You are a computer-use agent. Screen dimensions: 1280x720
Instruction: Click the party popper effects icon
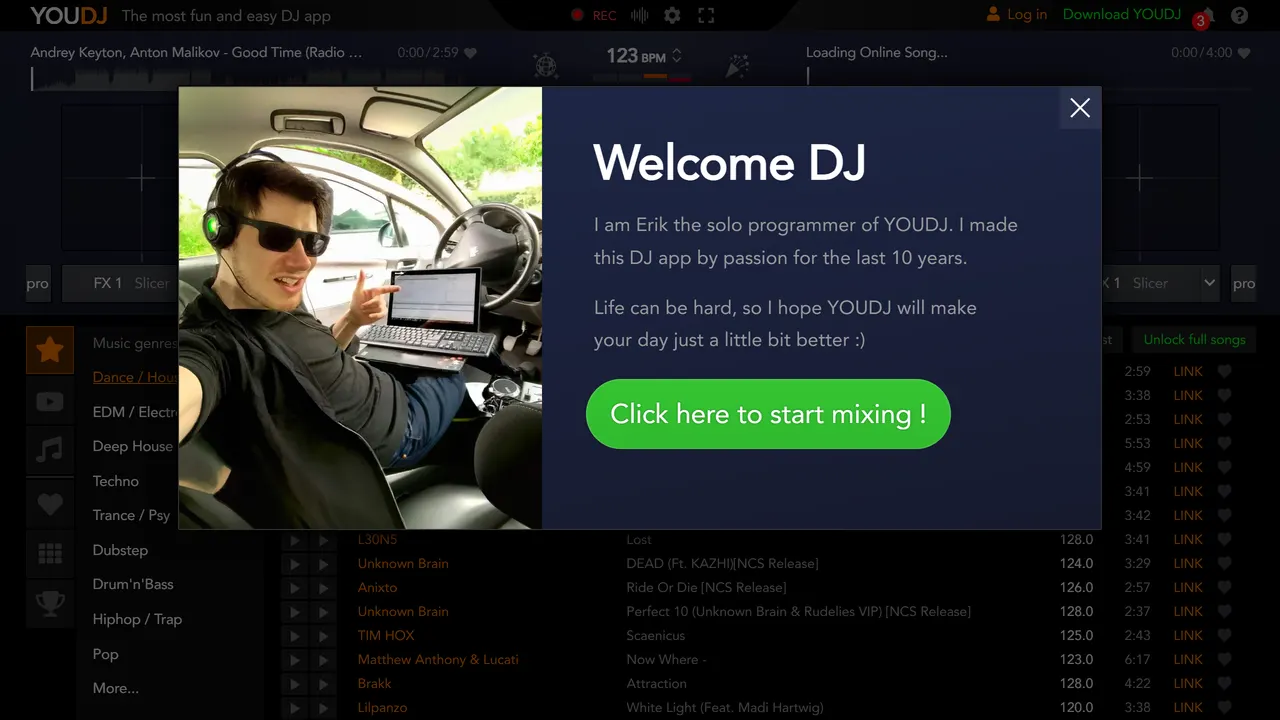(x=737, y=66)
